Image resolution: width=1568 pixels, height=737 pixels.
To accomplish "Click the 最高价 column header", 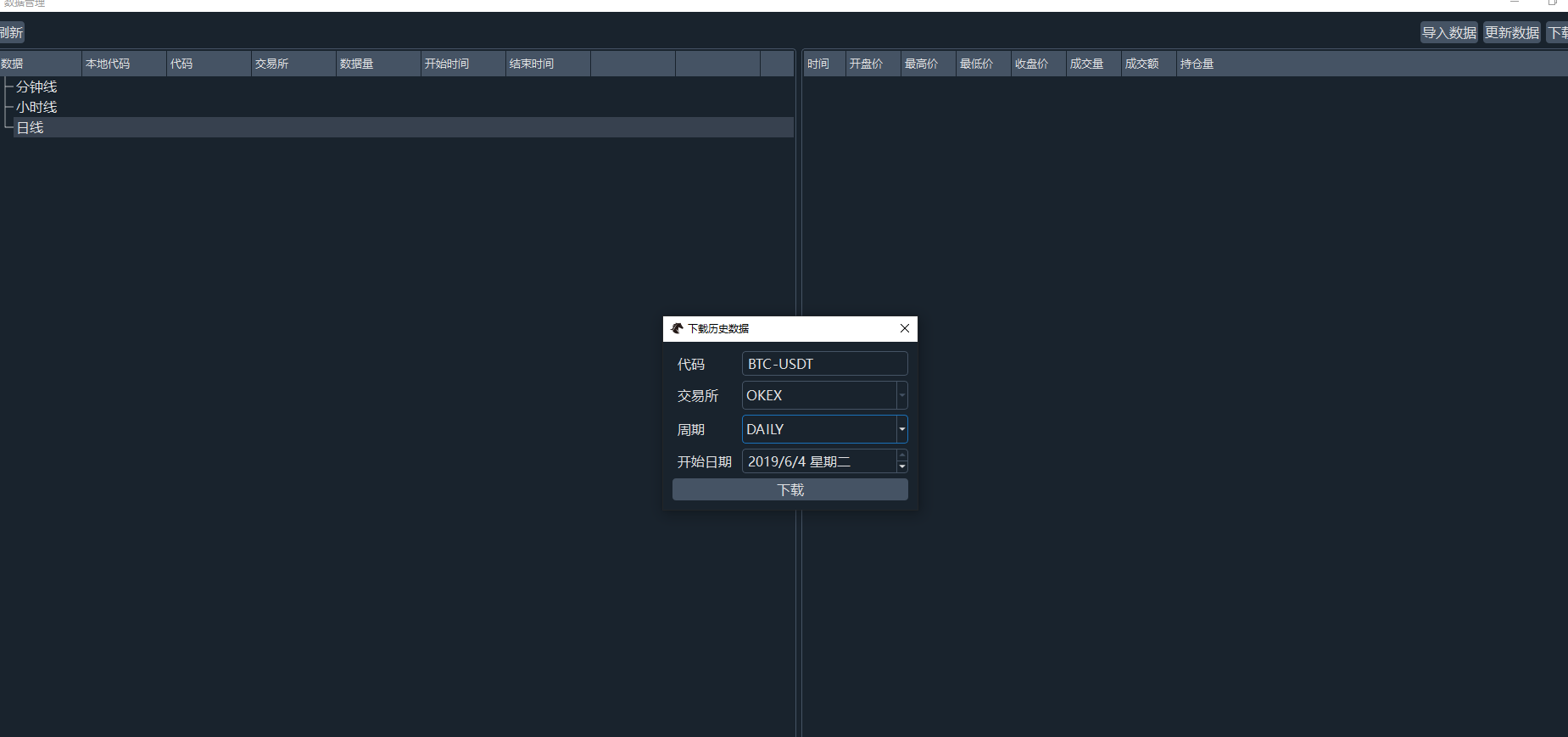I will [929, 64].
